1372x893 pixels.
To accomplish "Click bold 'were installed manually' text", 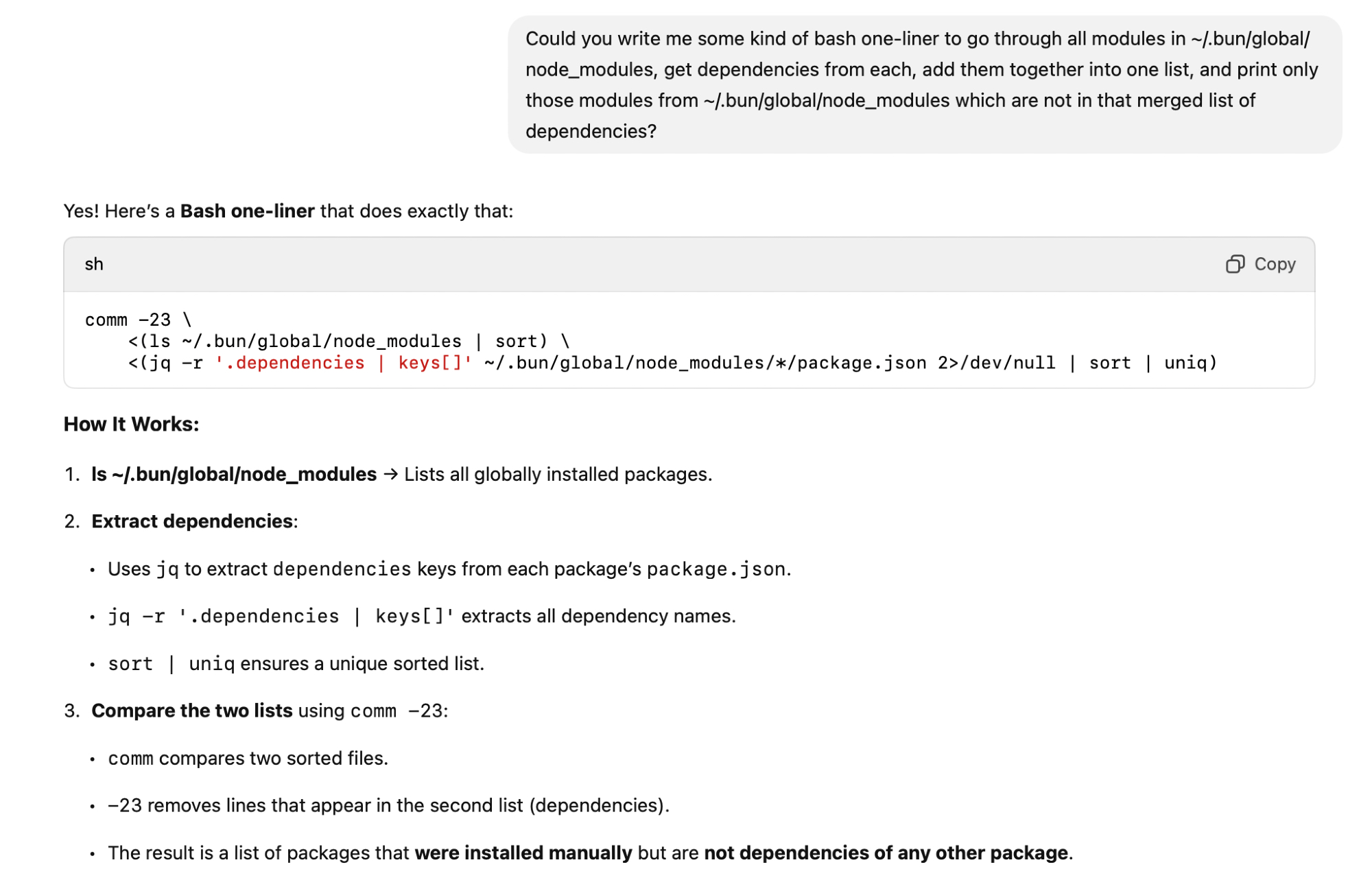I will (x=523, y=853).
